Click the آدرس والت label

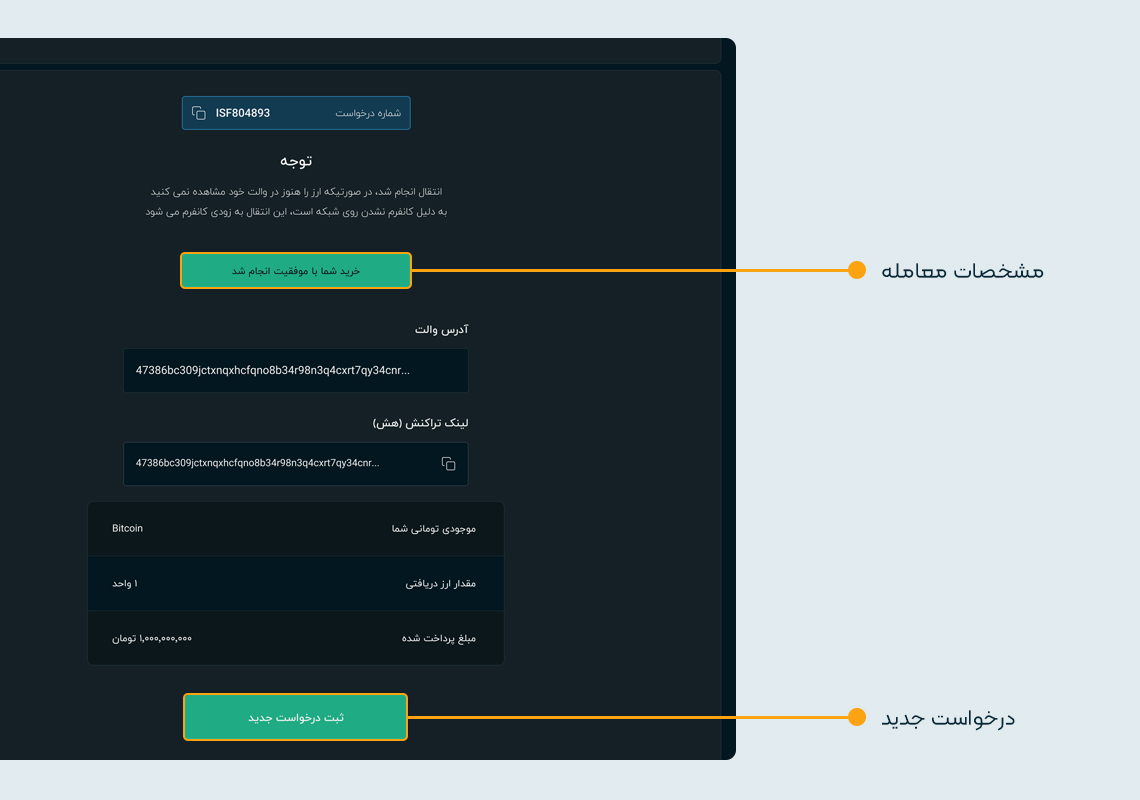pos(441,329)
